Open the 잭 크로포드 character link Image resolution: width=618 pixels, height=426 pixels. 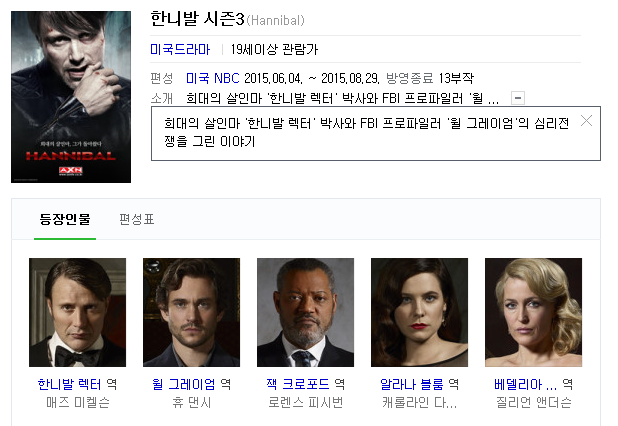(298, 384)
